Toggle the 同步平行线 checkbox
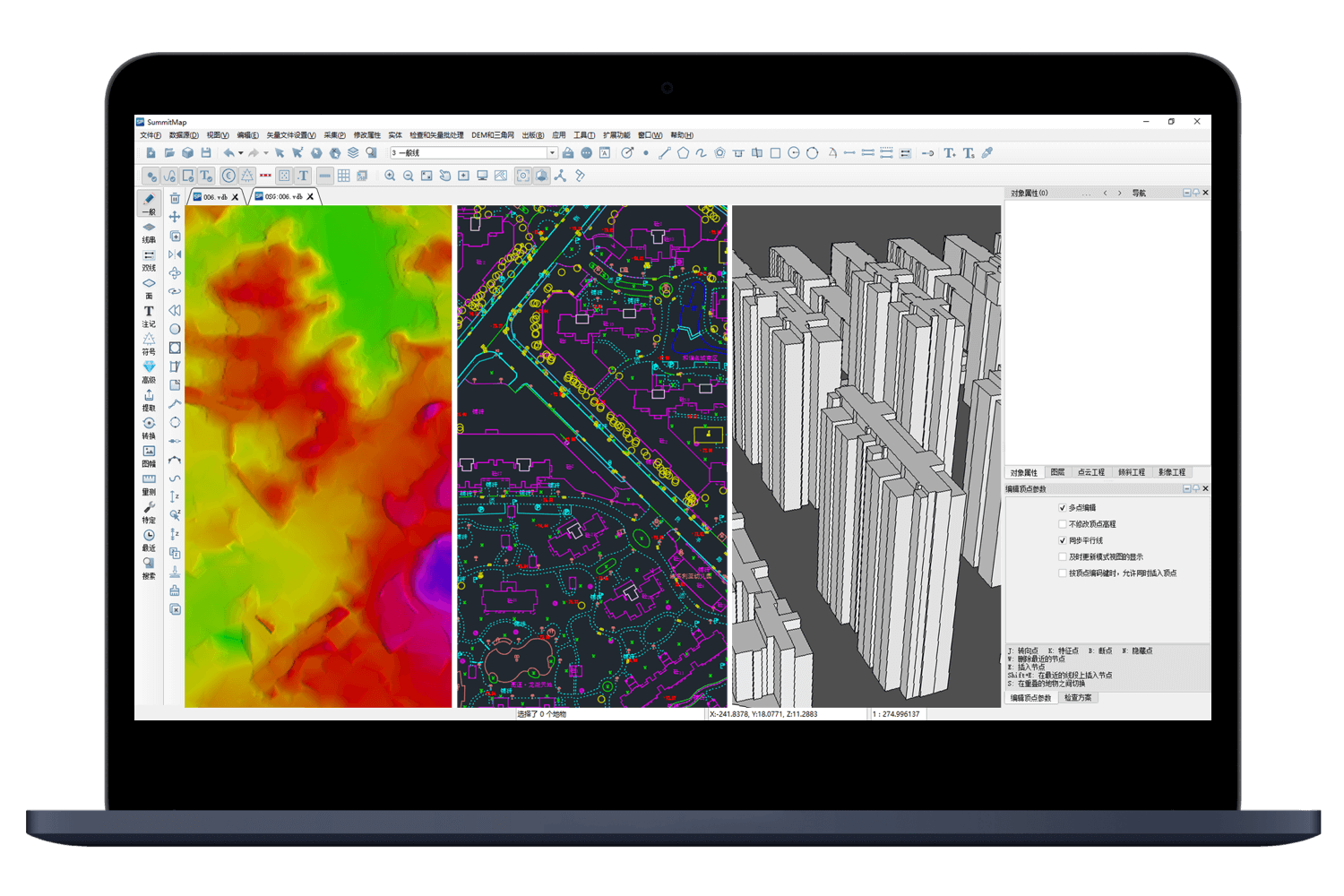1344x896 pixels. click(1063, 540)
